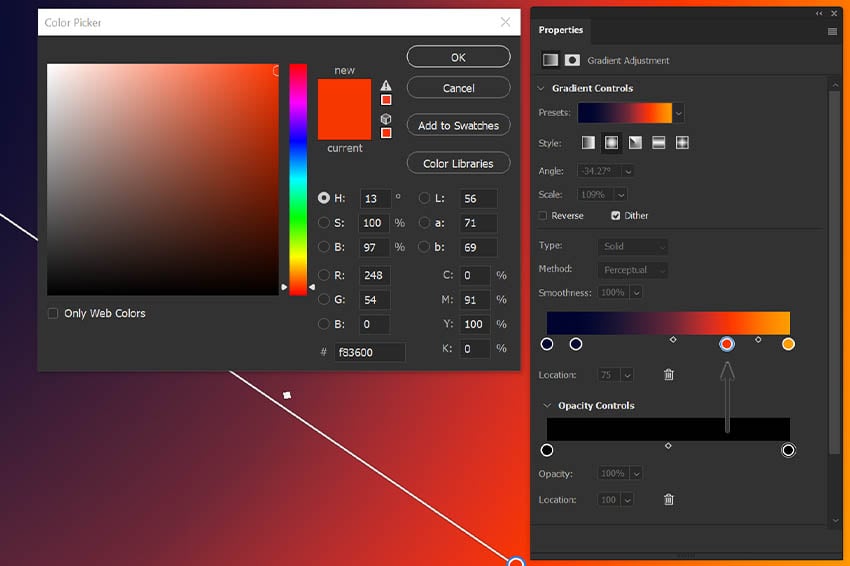Viewport: 850px width, 566px height.
Task: Select the Diamond gradient style icon
Action: [x=682, y=143]
